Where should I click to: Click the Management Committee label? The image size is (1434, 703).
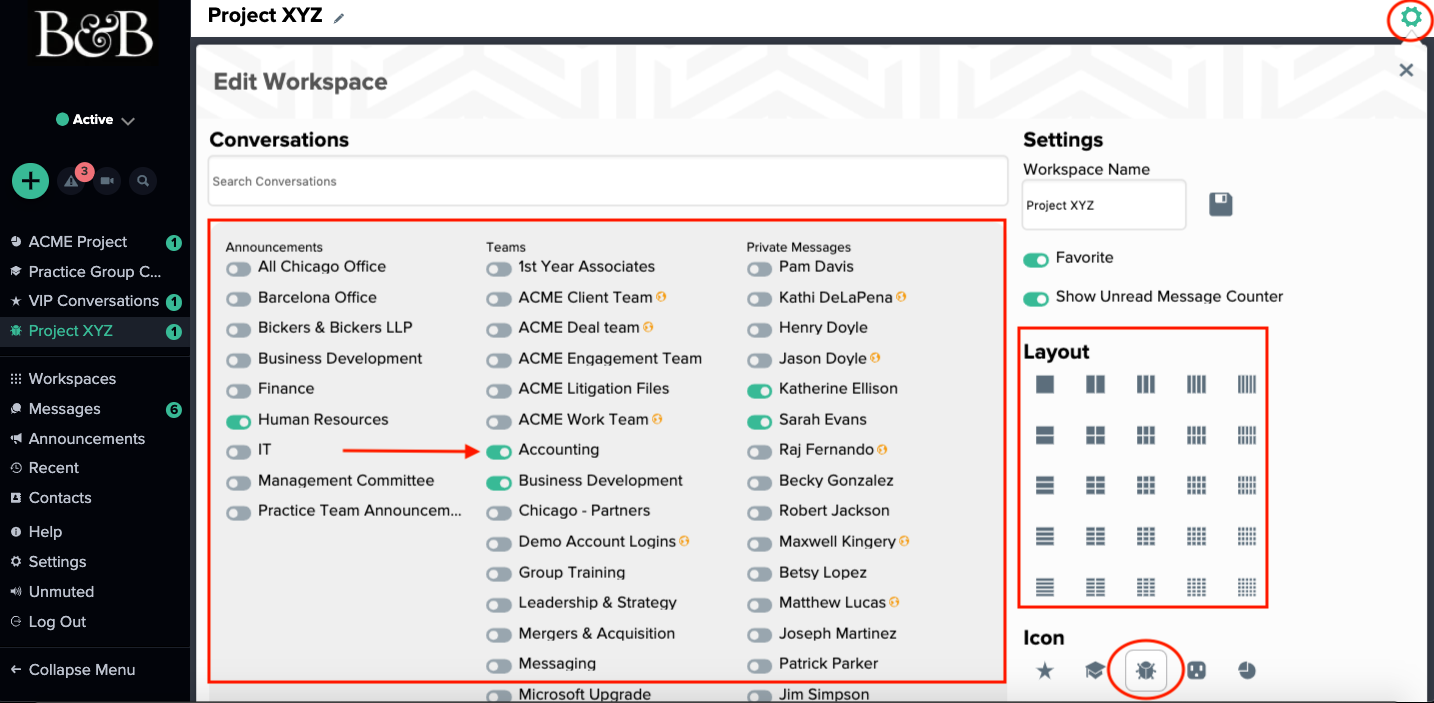(x=346, y=481)
